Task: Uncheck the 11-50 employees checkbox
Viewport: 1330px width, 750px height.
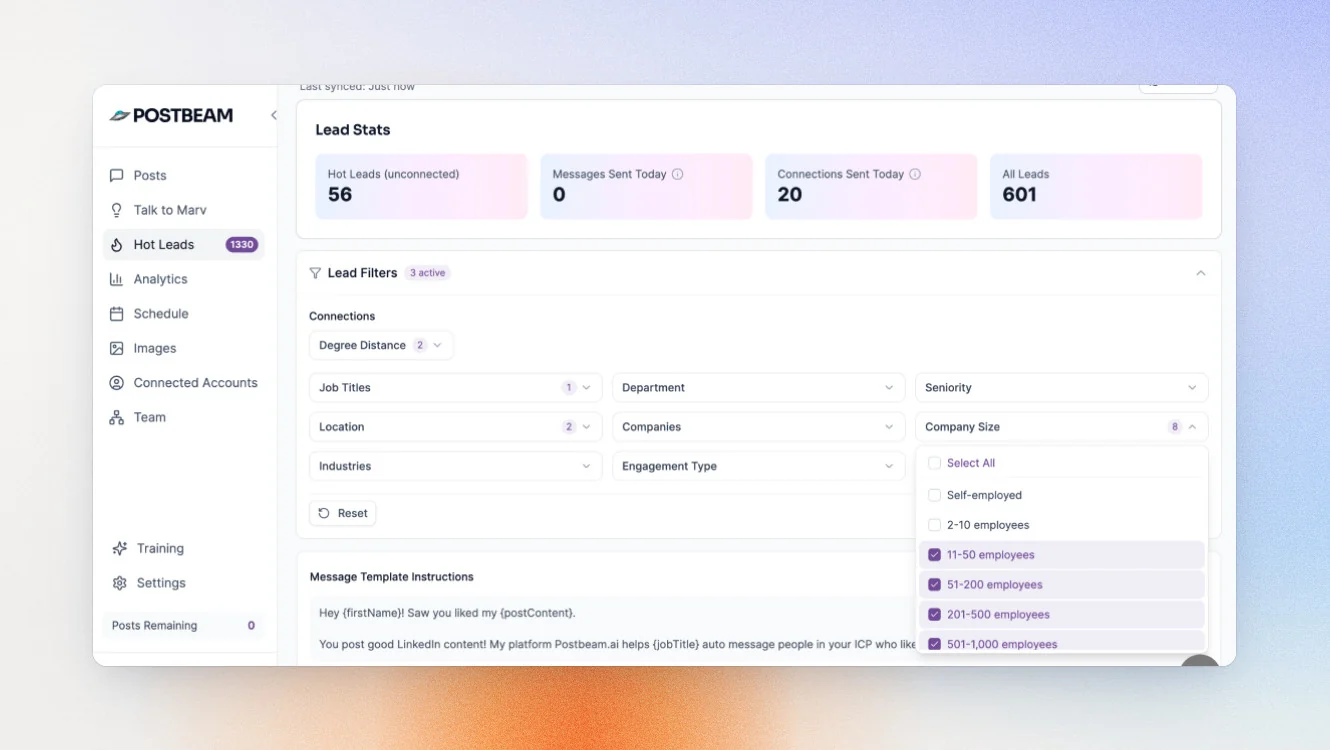Action: pyautogui.click(x=934, y=555)
